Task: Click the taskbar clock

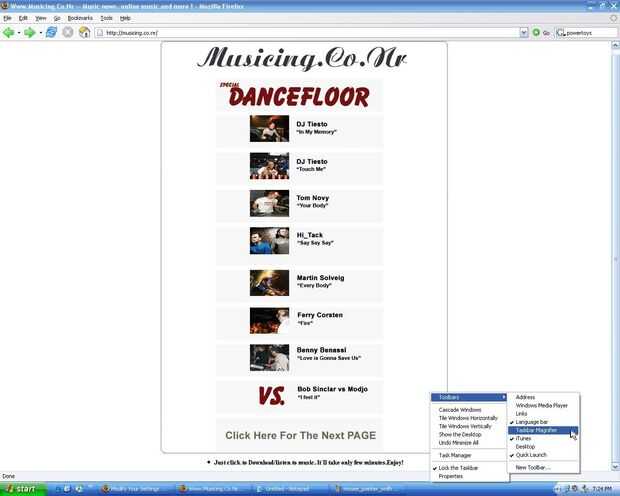Action: (602, 490)
